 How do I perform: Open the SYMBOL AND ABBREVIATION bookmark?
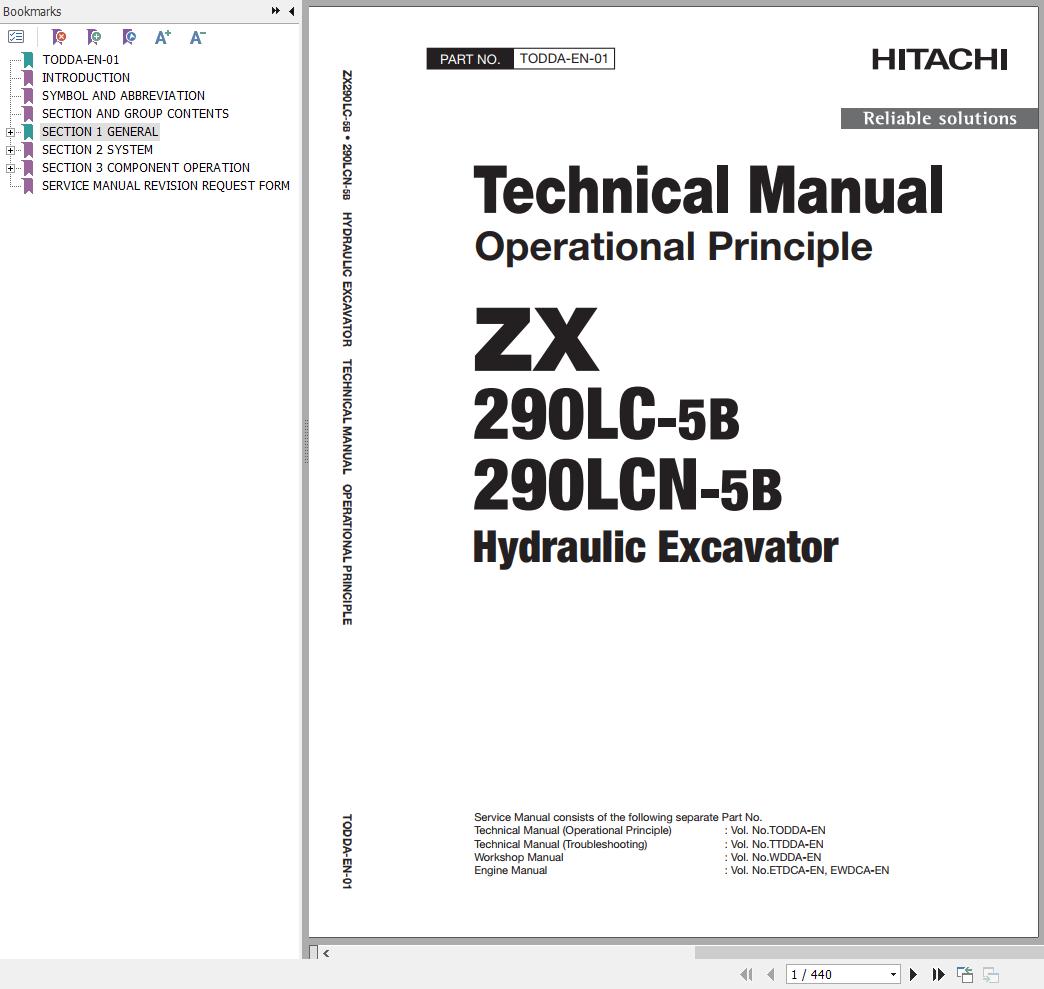123,96
